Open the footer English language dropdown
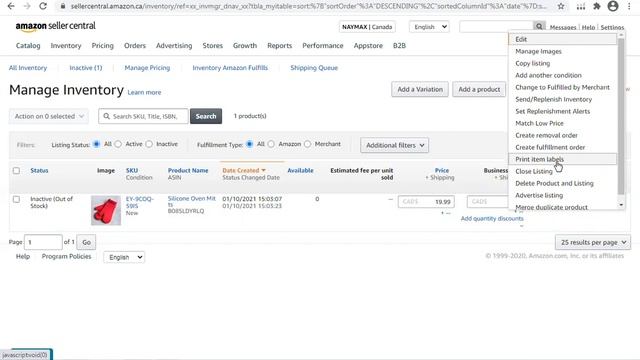The image size is (640, 360). click(x=124, y=257)
